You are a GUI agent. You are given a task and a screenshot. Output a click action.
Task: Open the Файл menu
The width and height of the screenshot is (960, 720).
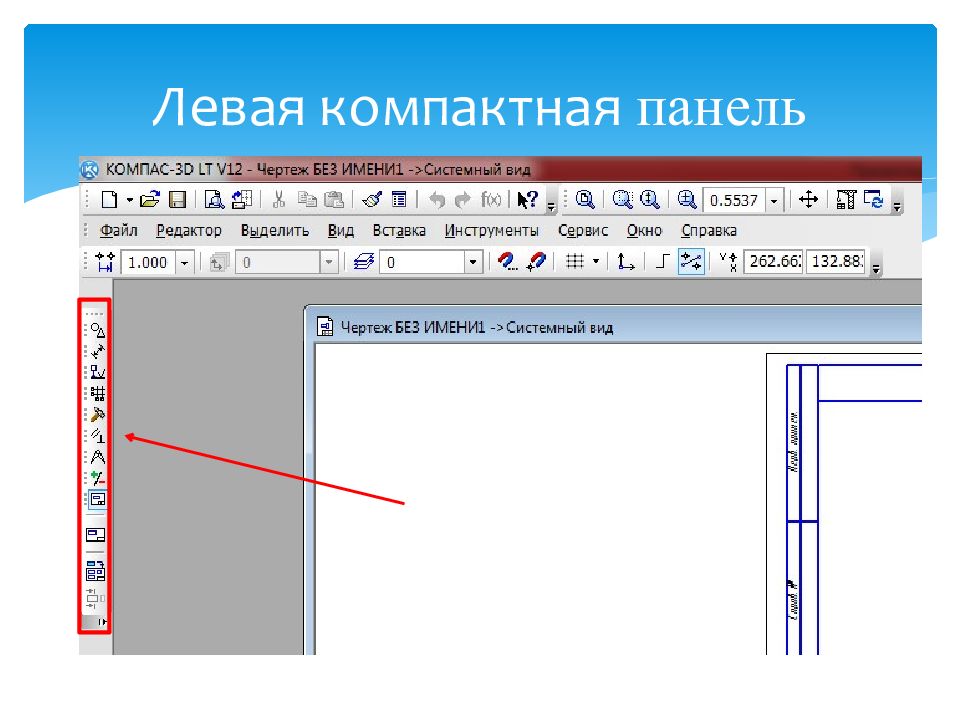[x=119, y=231]
